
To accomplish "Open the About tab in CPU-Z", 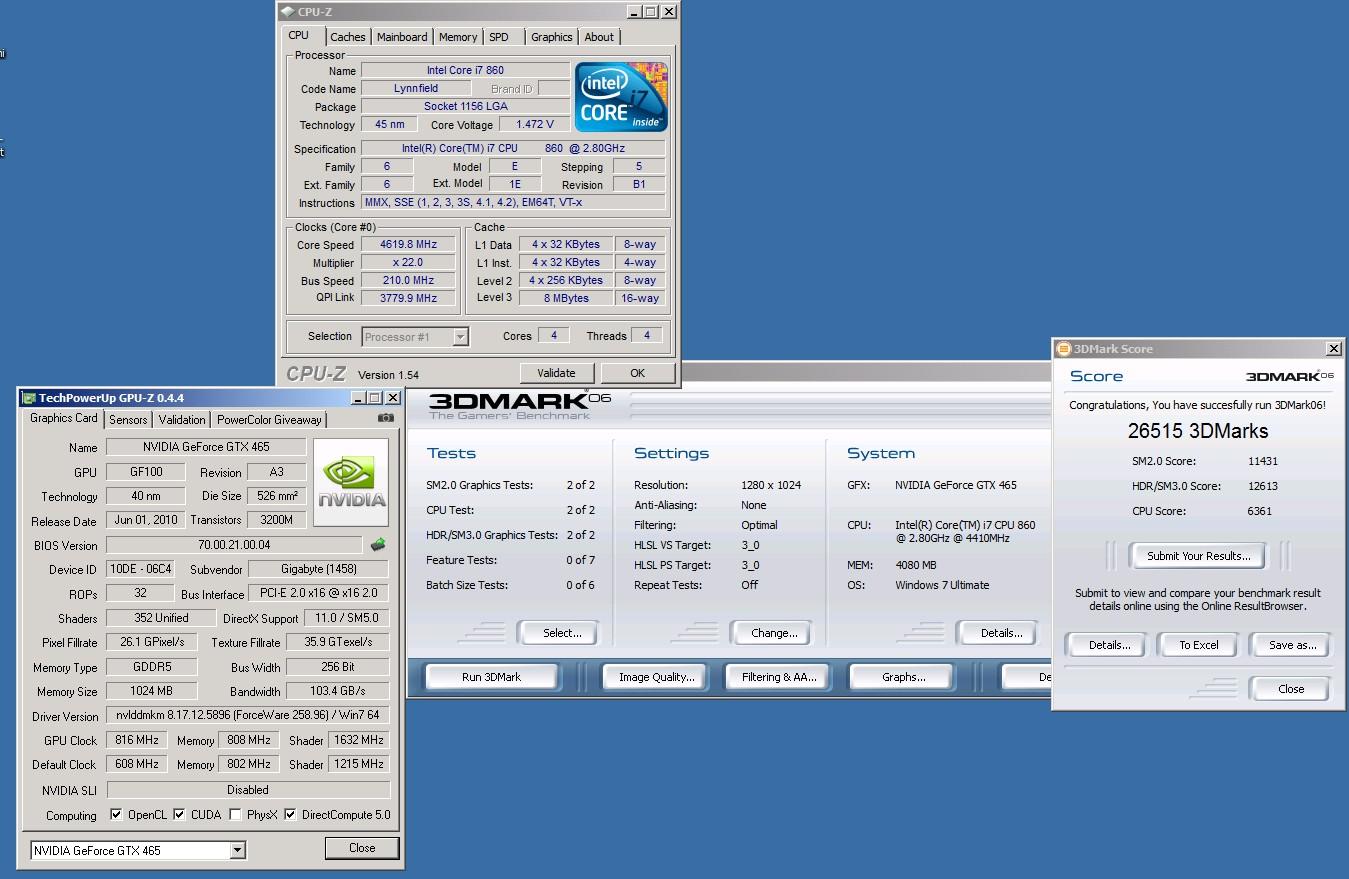I will tap(599, 37).
